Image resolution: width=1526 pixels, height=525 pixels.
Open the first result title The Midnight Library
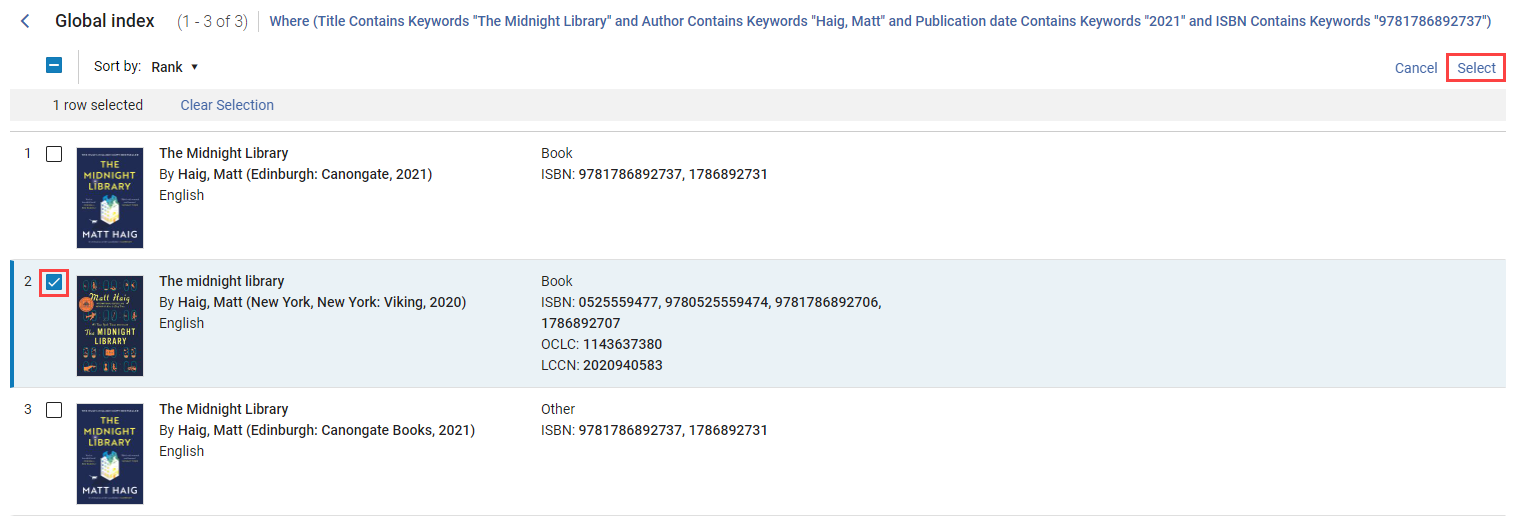[x=223, y=153]
